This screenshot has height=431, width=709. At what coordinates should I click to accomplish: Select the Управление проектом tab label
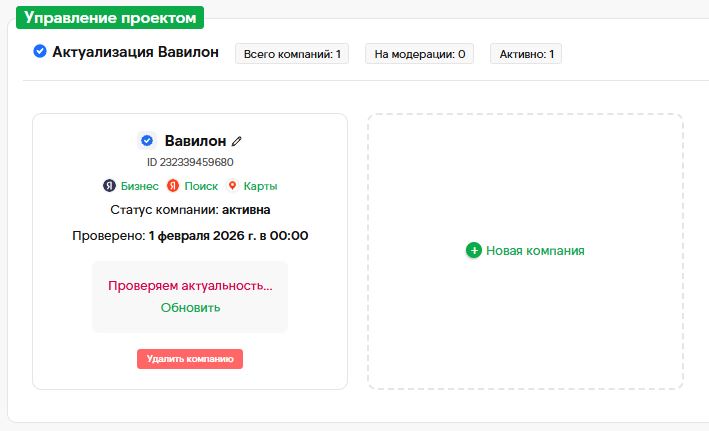pos(111,18)
